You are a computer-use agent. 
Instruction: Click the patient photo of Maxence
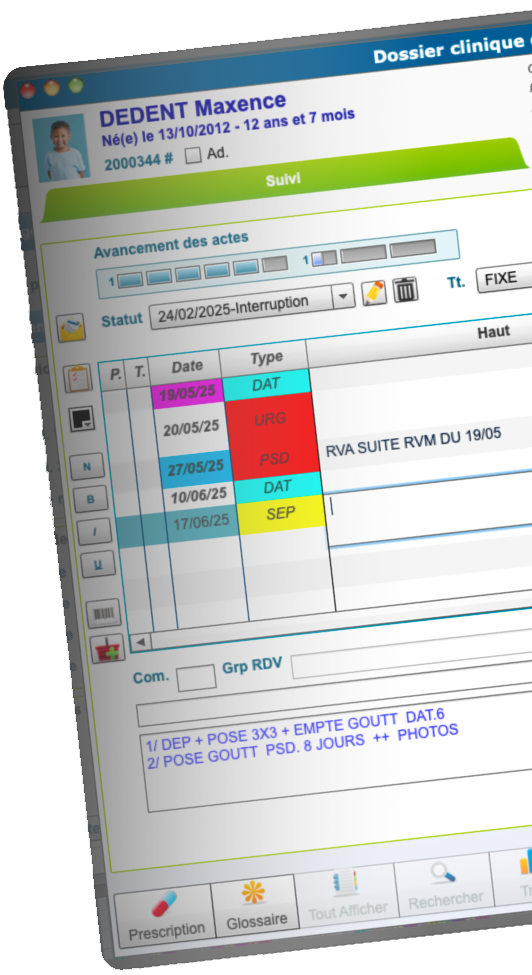tap(61, 149)
